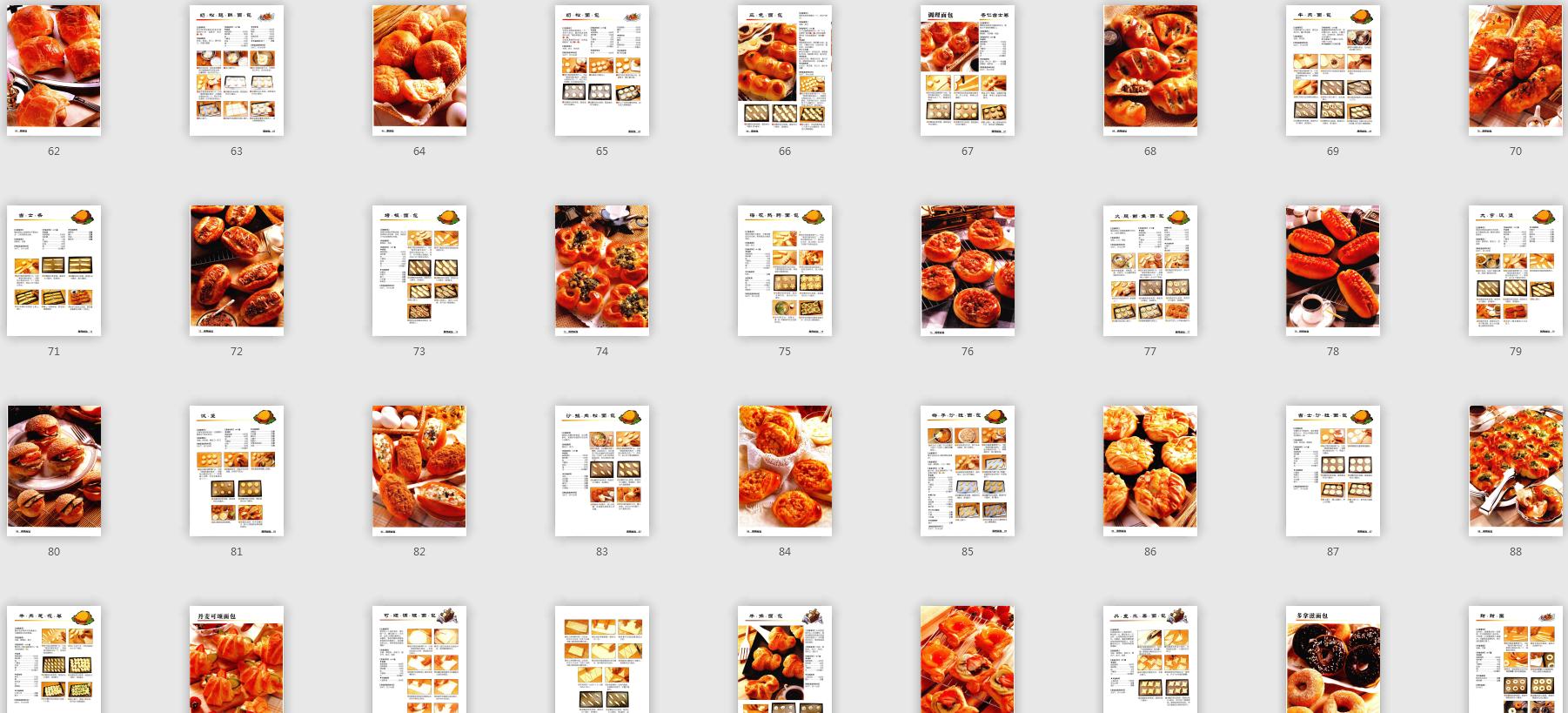
Task: Open page 85 recipe steps thumbnail
Action: 968,470
